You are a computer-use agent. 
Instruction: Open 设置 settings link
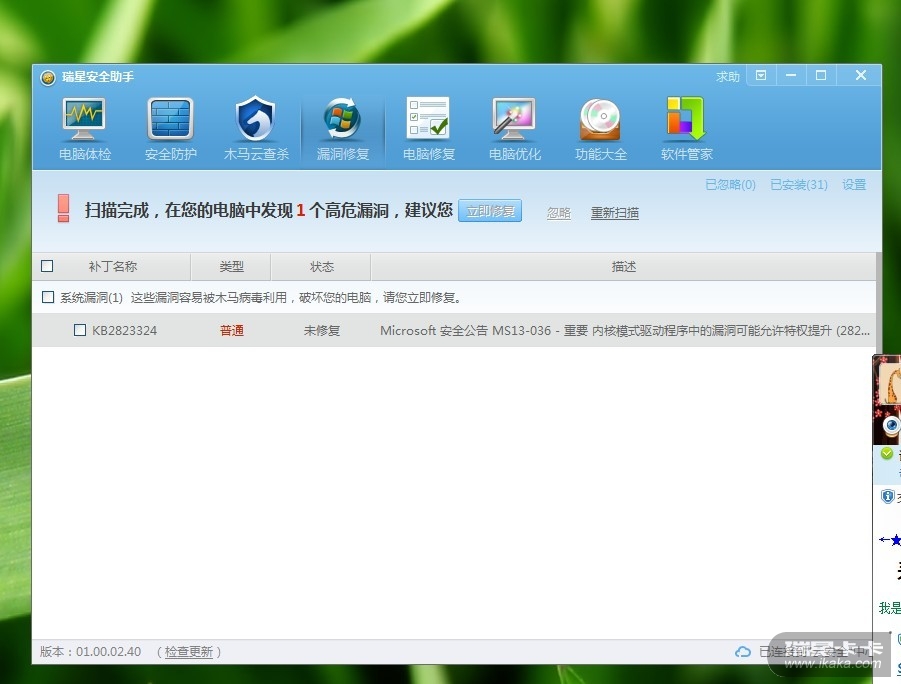tap(854, 185)
